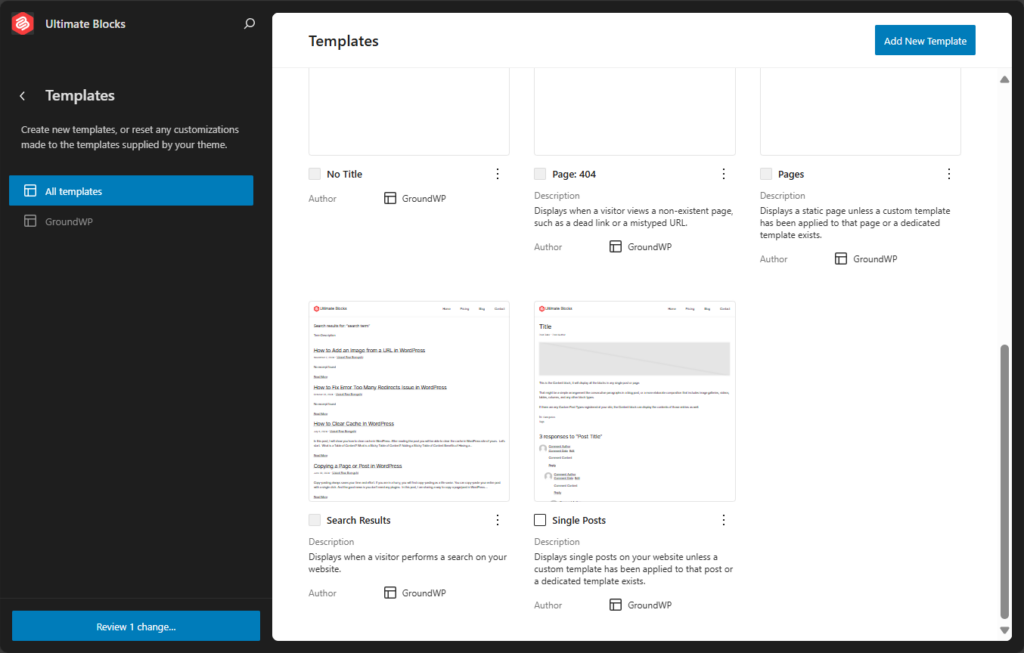Click the GroundWP author icon under Page: 404
The height and width of the screenshot is (653, 1024).
point(615,246)
